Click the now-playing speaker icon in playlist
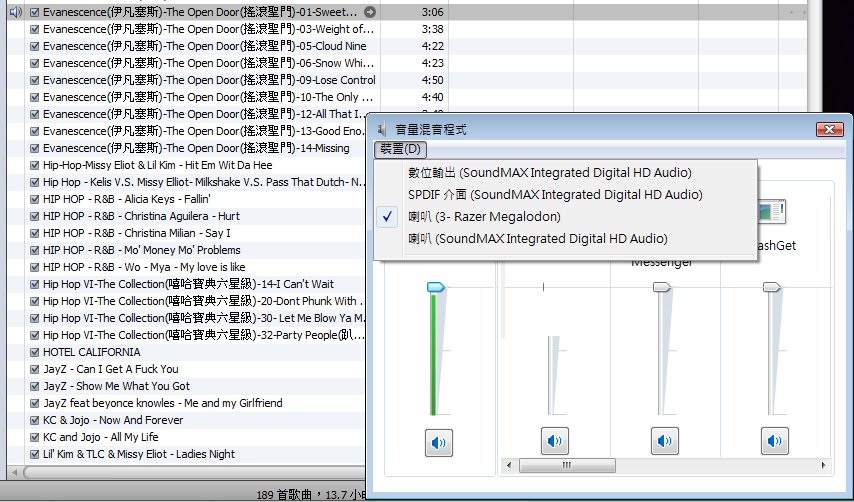Screen dimensions: 854x502 point(16,12)
